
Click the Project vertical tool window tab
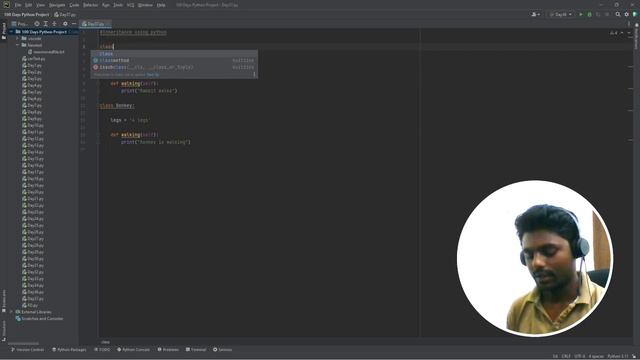pos(4,31)
